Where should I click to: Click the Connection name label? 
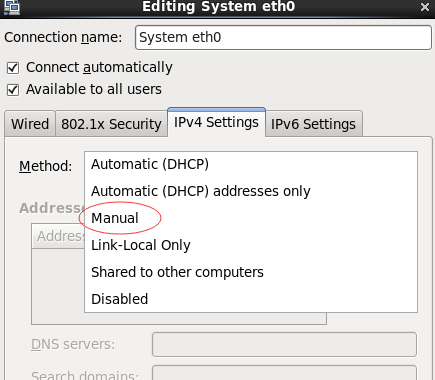click(63, 37)
